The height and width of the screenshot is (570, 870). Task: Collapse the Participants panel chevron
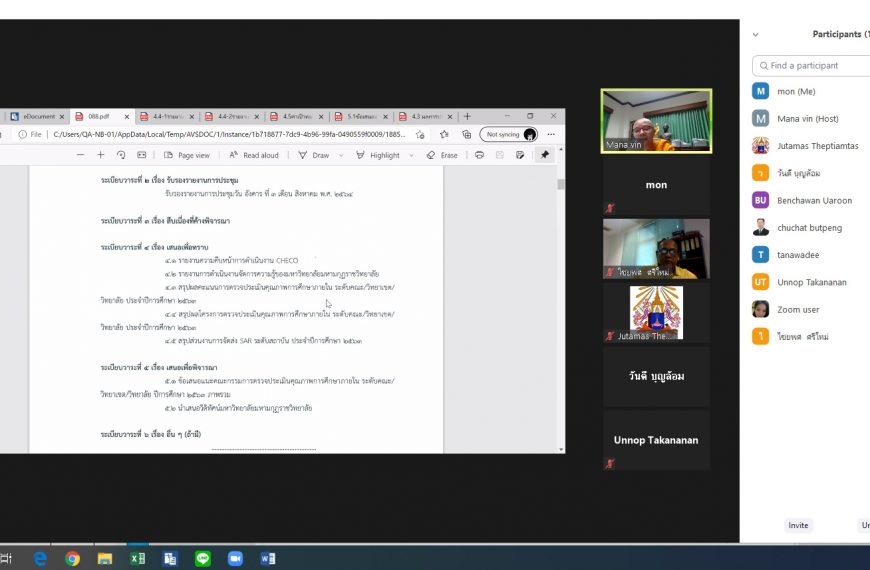pyautogui.click(x=755, y=34)
